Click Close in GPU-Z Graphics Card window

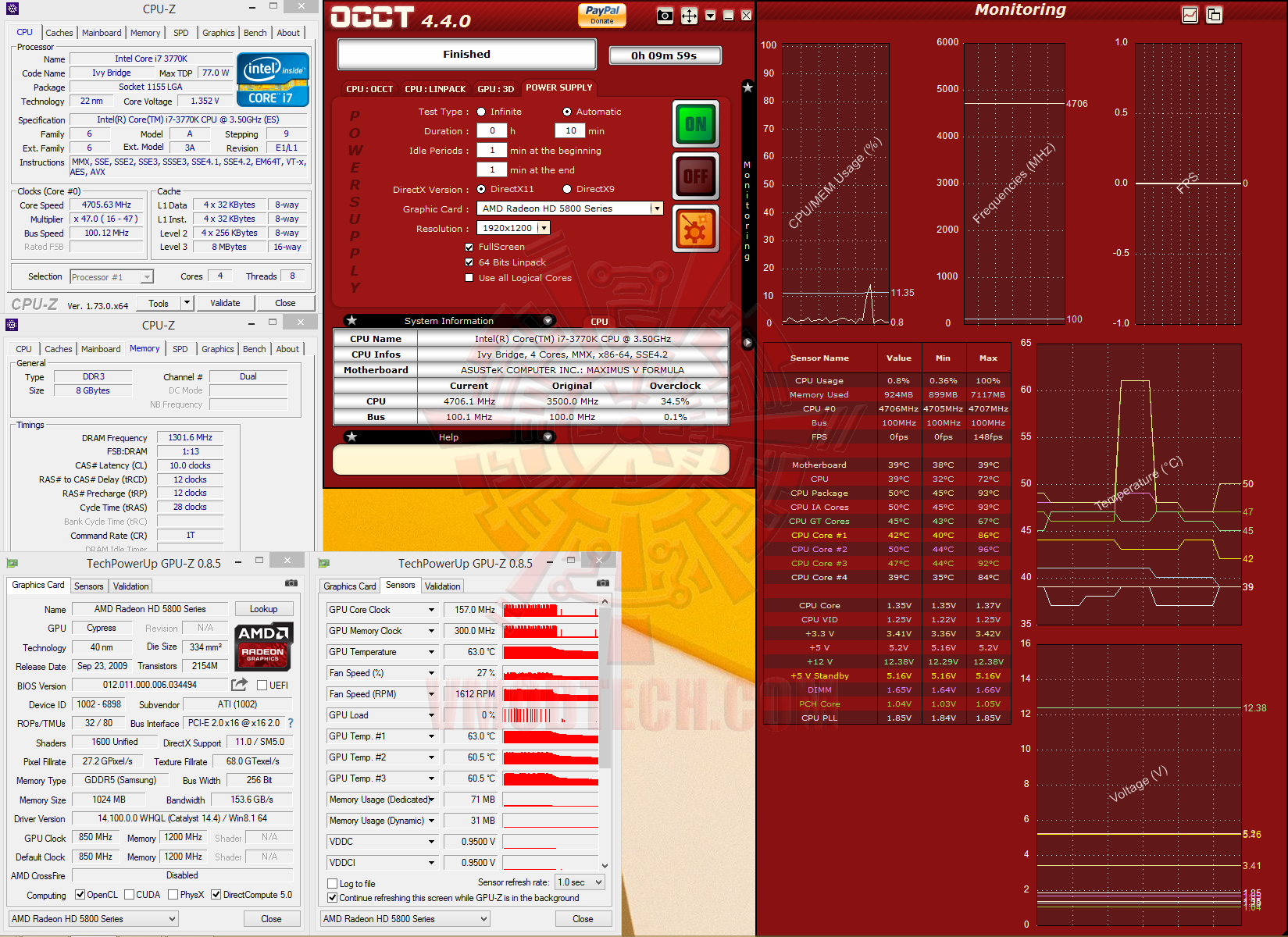click(271, 919)
